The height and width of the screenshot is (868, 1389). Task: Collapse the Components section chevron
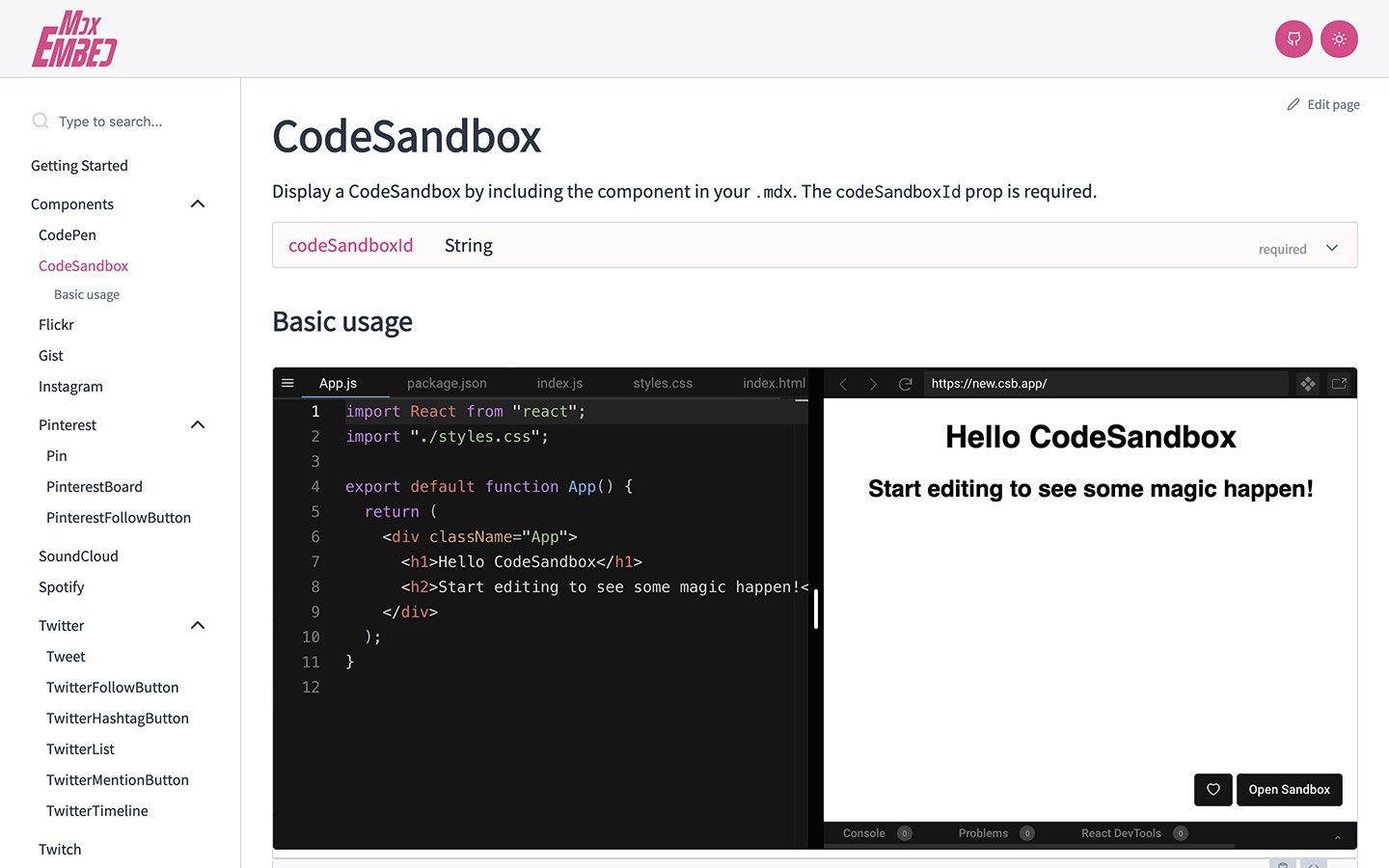click(198, 203)
